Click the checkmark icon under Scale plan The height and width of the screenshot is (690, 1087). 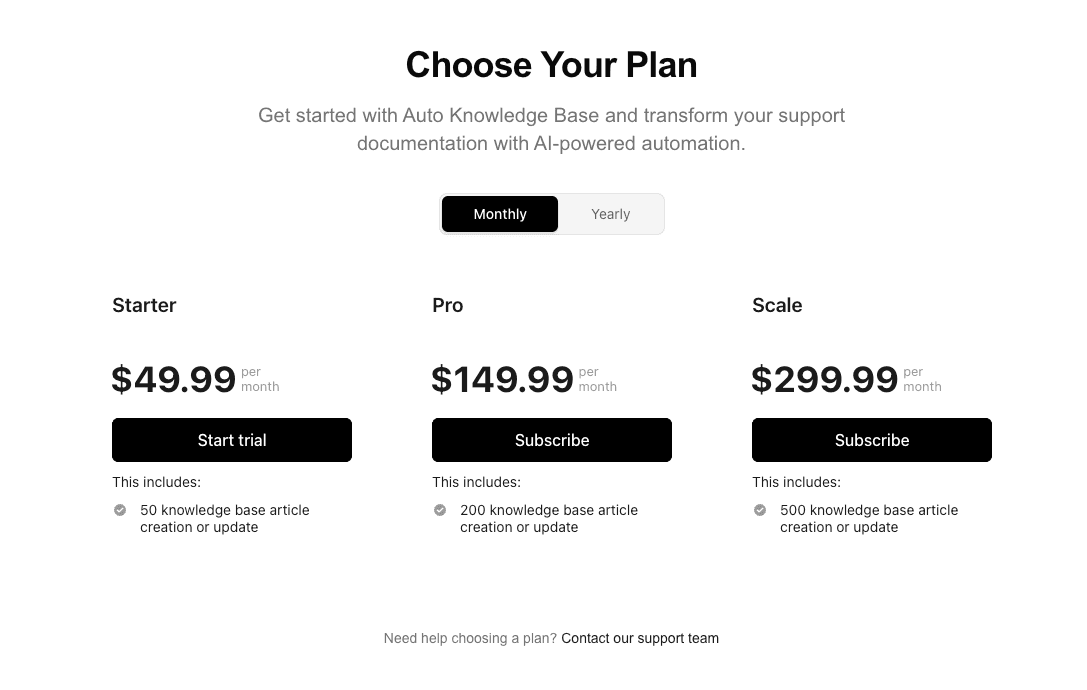pos(759,510)
